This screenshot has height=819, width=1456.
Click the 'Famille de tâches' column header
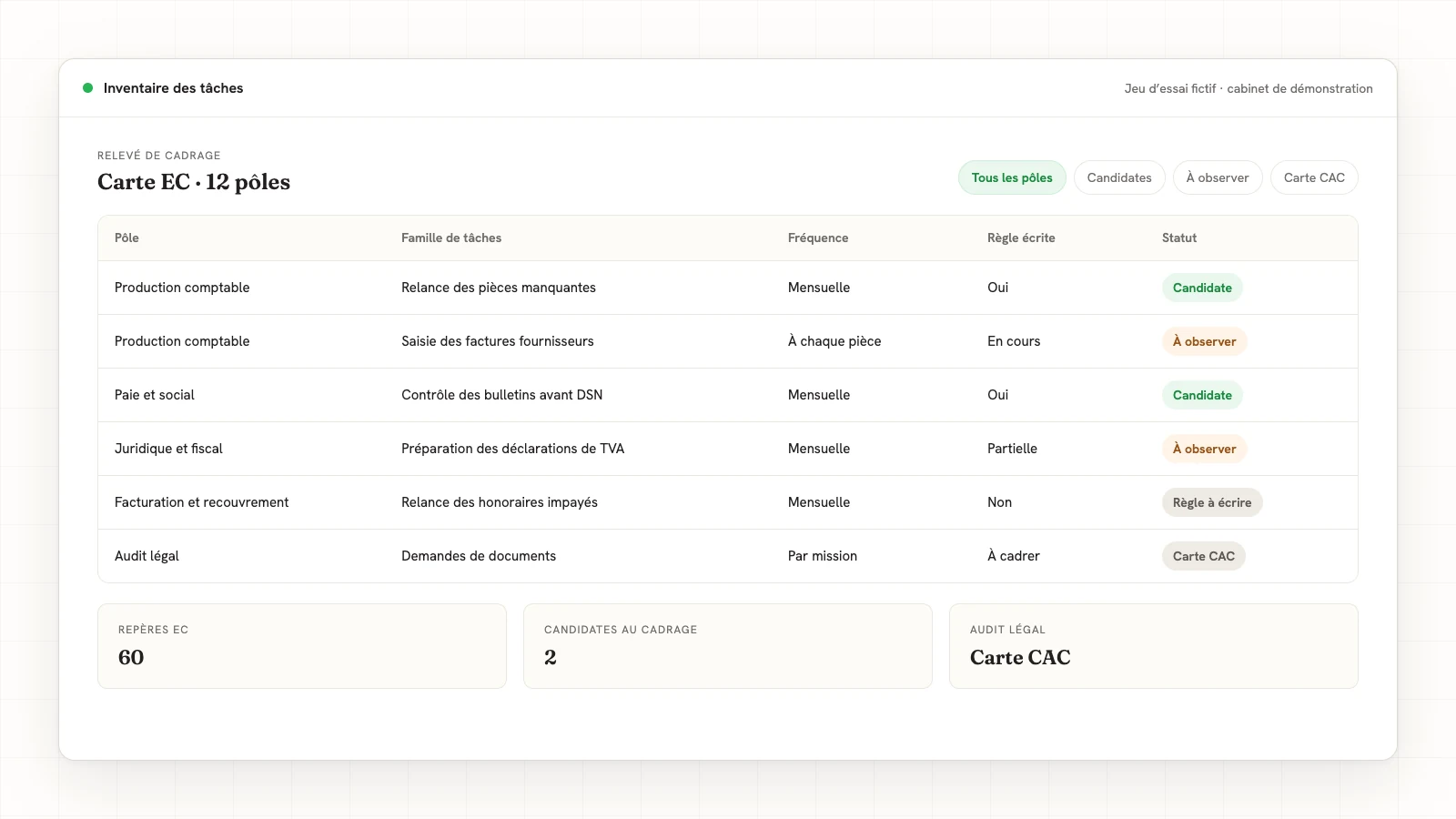451,238
